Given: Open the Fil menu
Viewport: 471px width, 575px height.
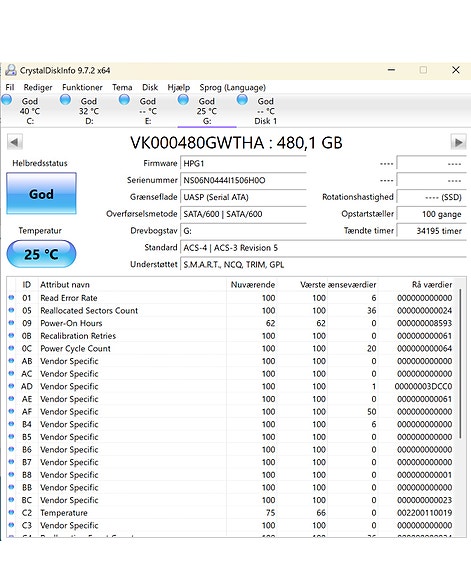Looking at the screenshot, I should click(x=10, y=87).
